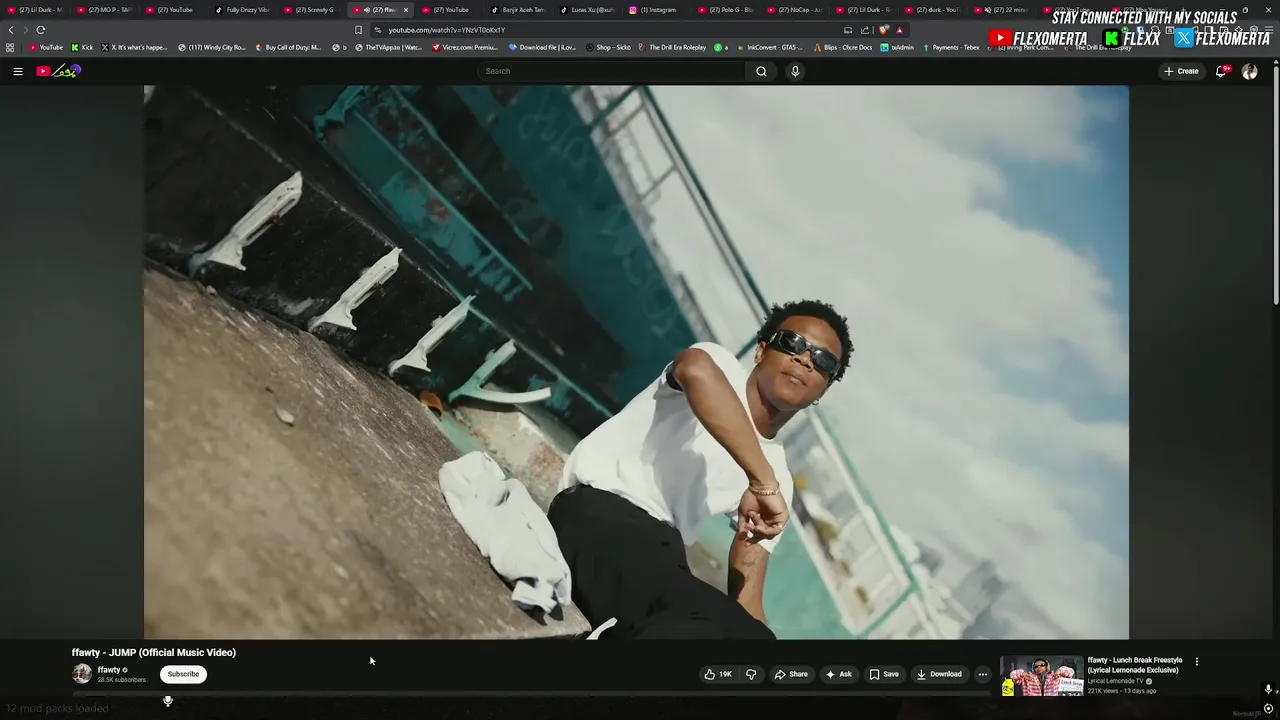Close the active ffawty tab

[406, 10]
